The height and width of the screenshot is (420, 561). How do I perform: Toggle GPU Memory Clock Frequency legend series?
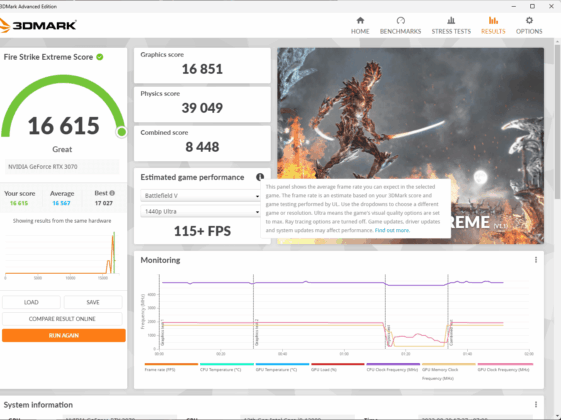point(449,371)
